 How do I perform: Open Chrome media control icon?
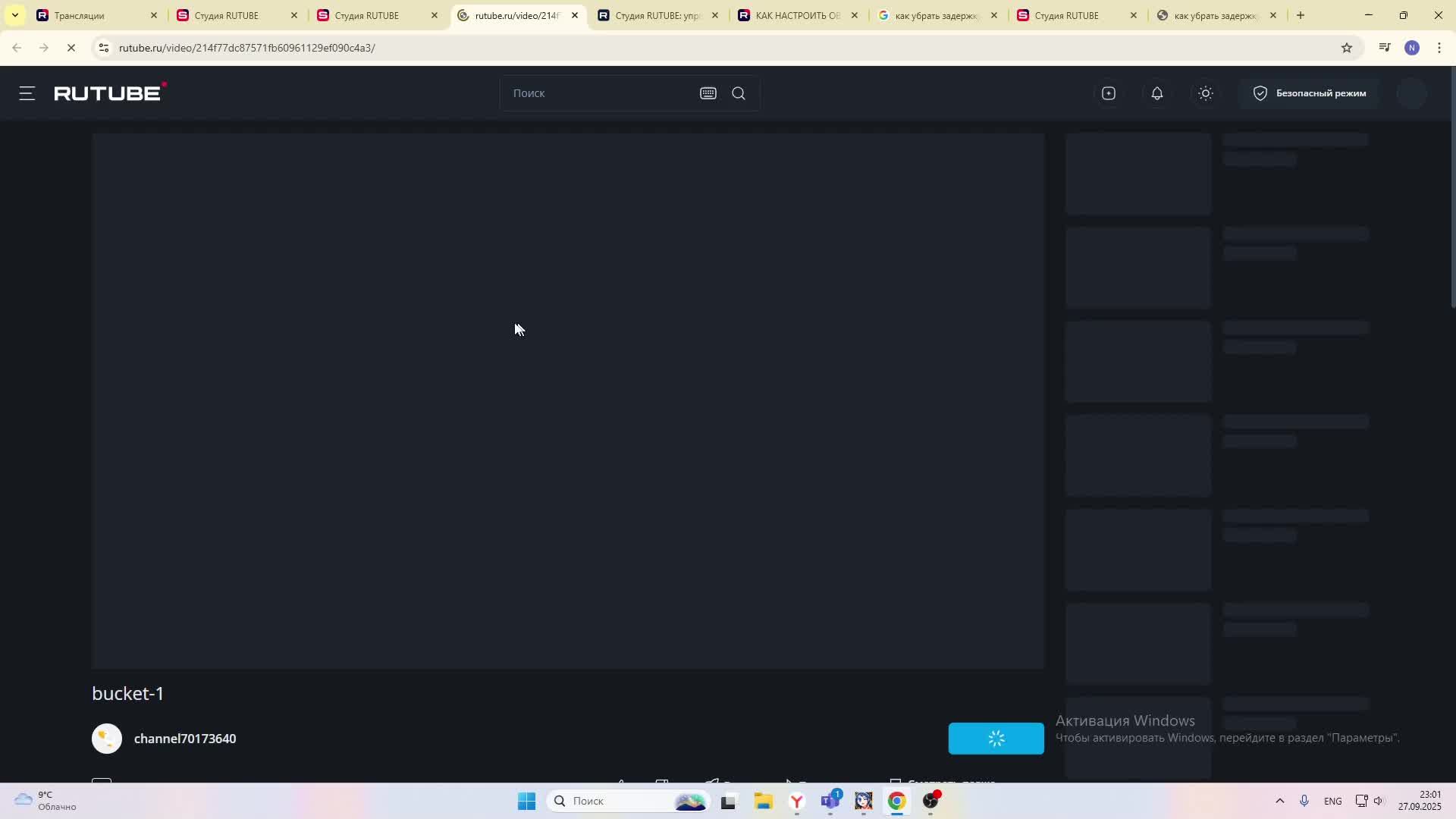pos(1385,48)
